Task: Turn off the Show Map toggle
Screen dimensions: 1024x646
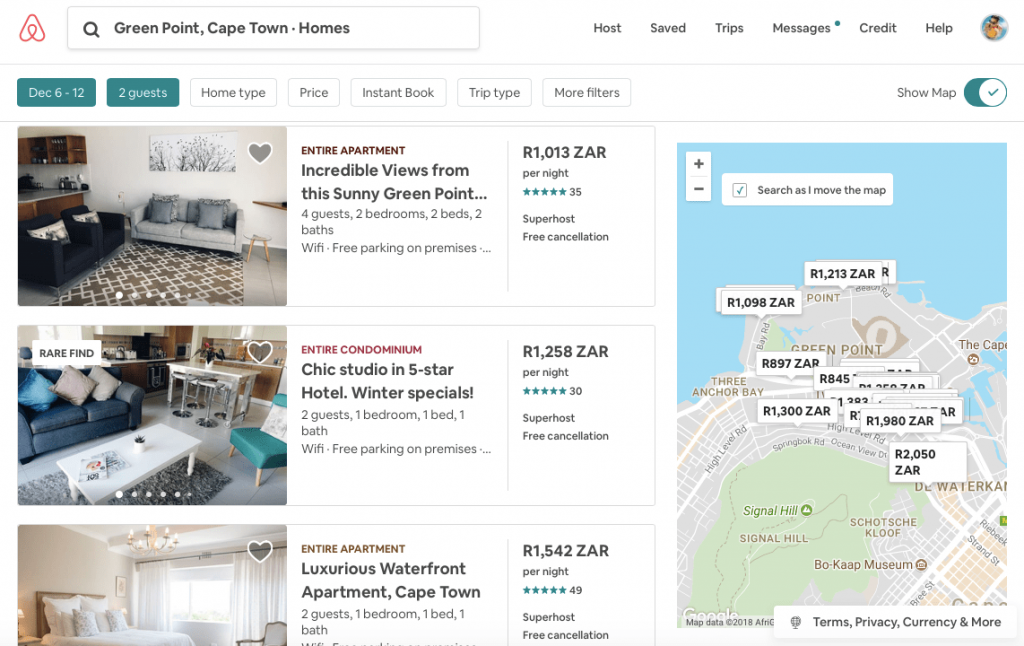Action: pyautogui.click(x=985, y=92)
